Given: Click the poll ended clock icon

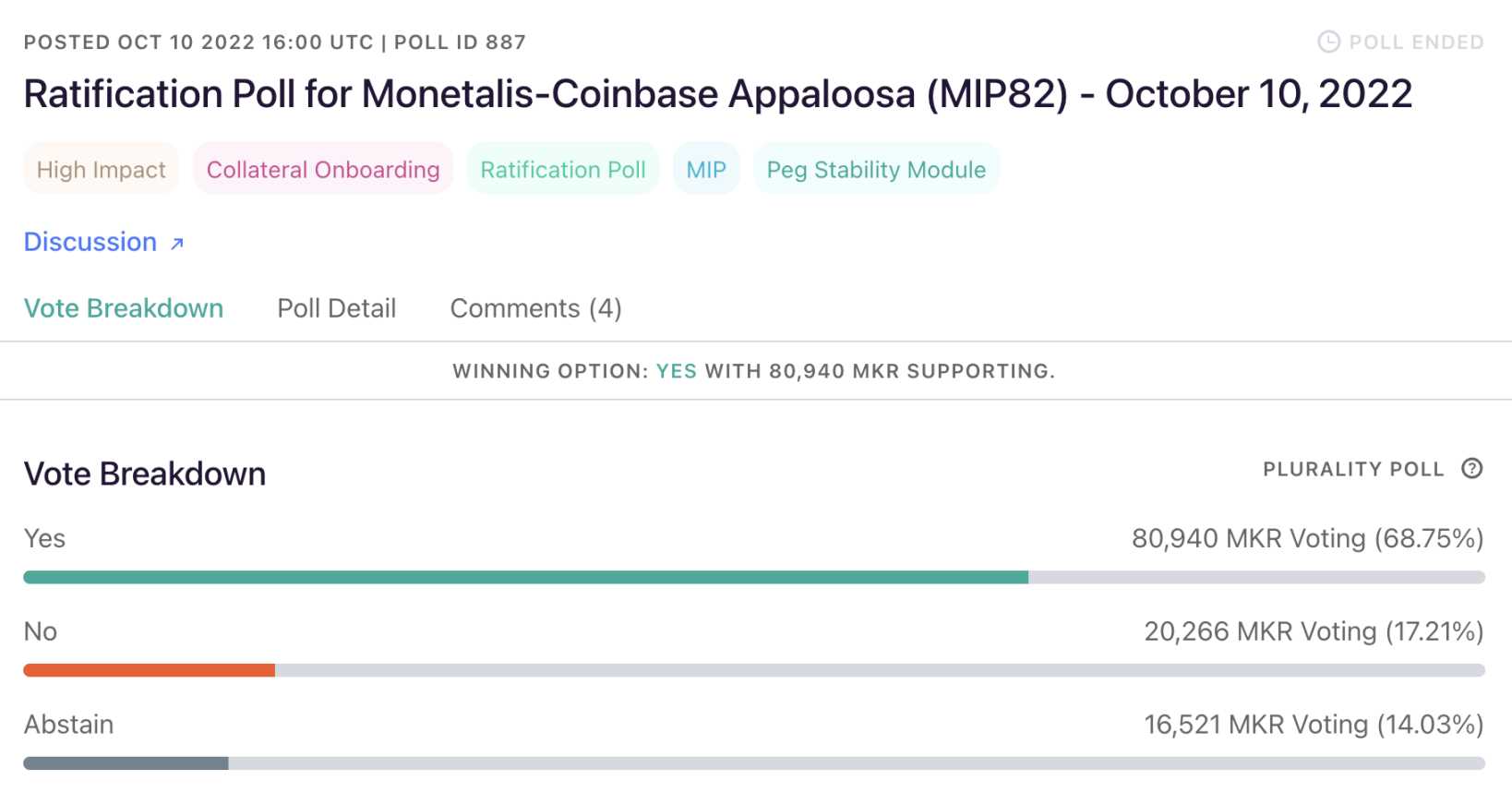Looking at the screenshot, I should (x=1327, y=41).
